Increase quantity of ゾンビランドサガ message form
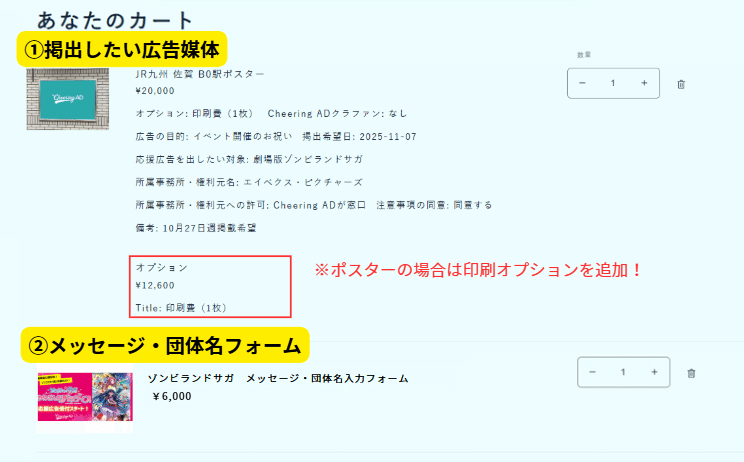 [654, 372]
